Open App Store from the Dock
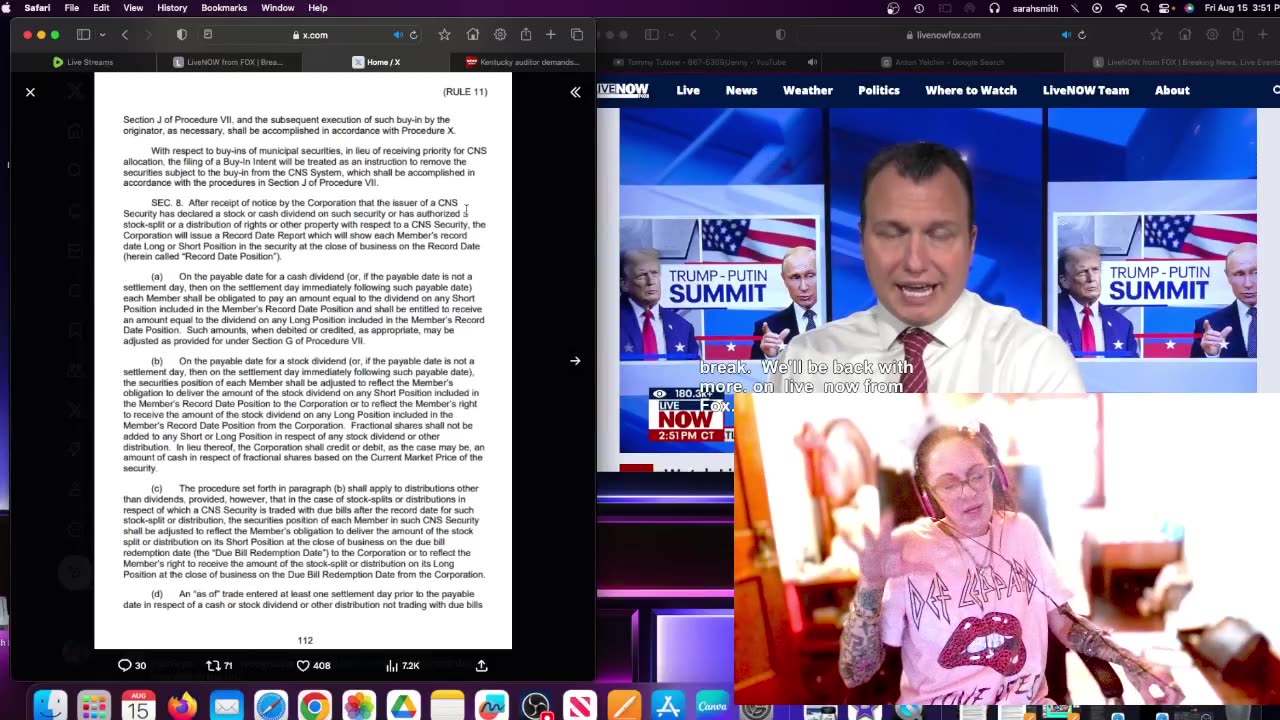Viewport: 1280px width, 720px height. click(668, 706)
